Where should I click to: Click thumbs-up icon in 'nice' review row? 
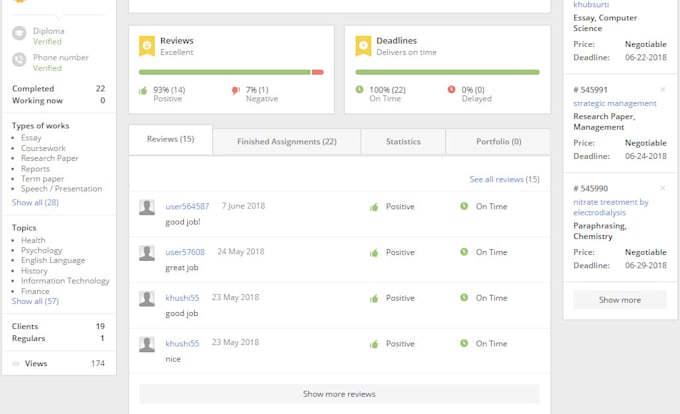tap(374, 344)
